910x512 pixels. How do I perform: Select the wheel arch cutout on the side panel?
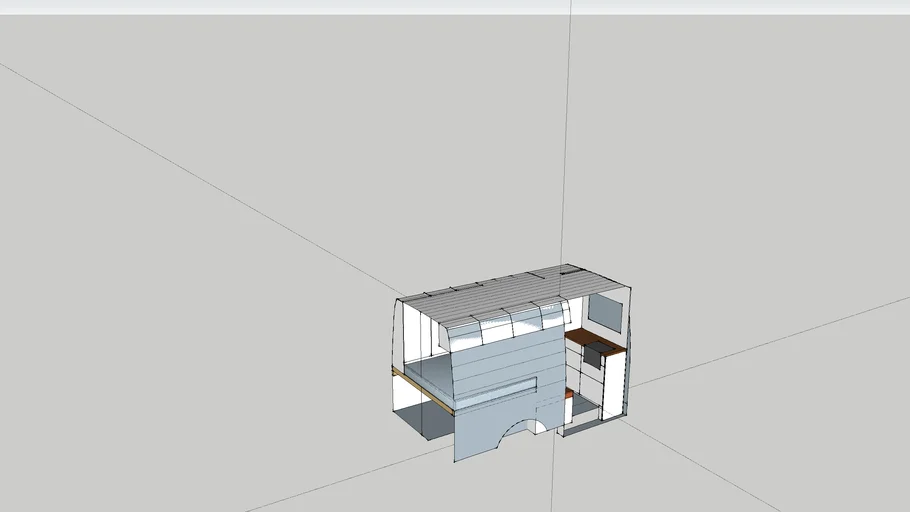click(520, 430)
